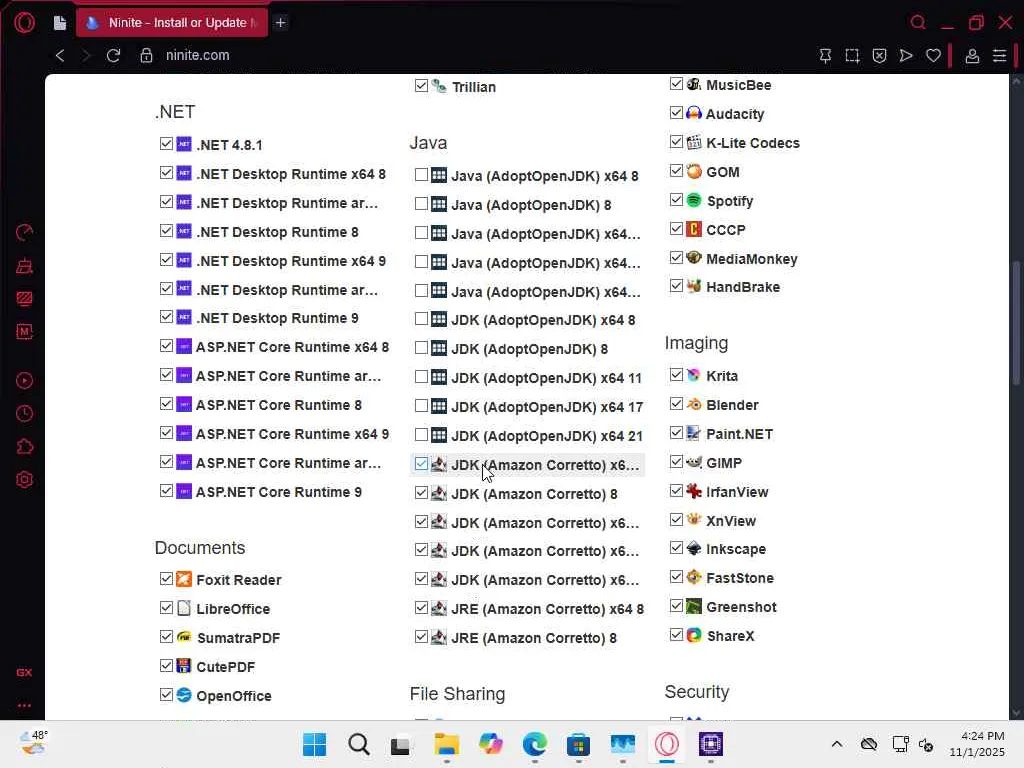Click the Trillian label
The width and height of the screenshot is (1024, 768).
tap(473, 88)
